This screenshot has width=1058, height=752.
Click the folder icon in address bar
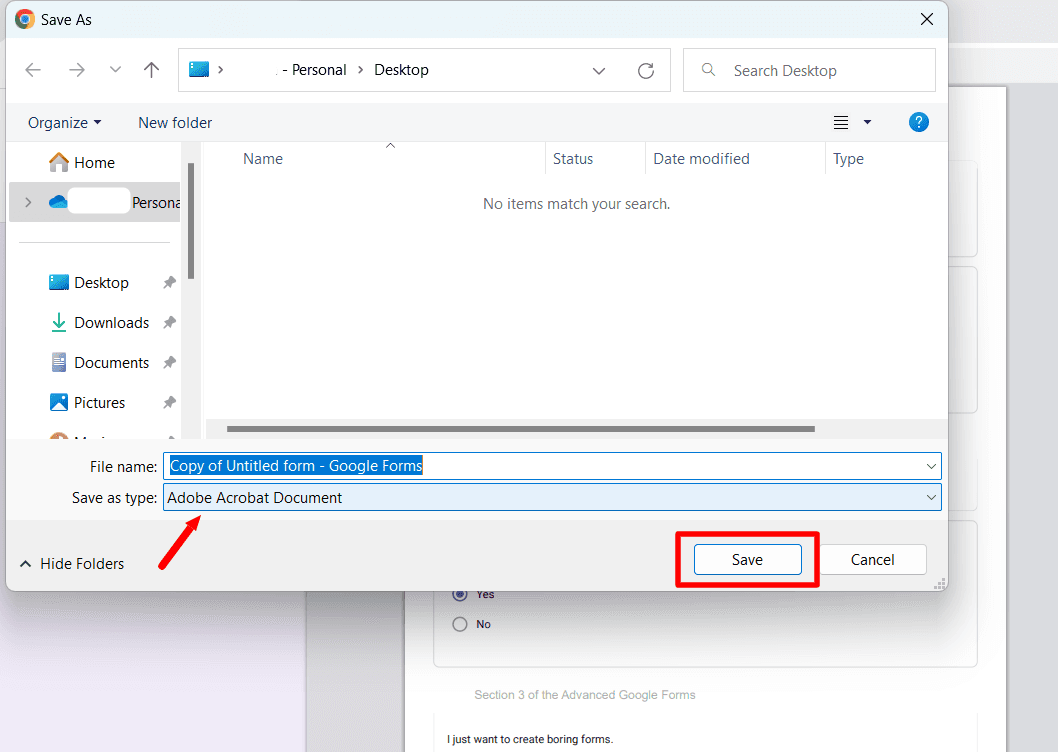coord(199,70)
